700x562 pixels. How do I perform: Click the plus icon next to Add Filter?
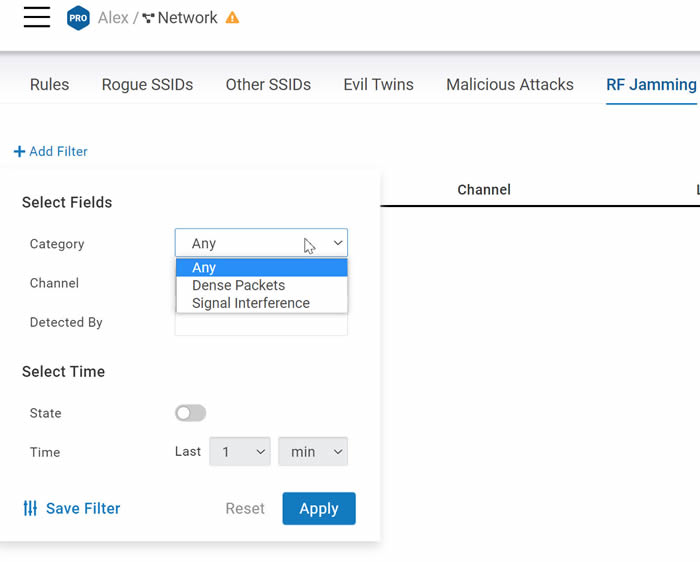(19, 152)
